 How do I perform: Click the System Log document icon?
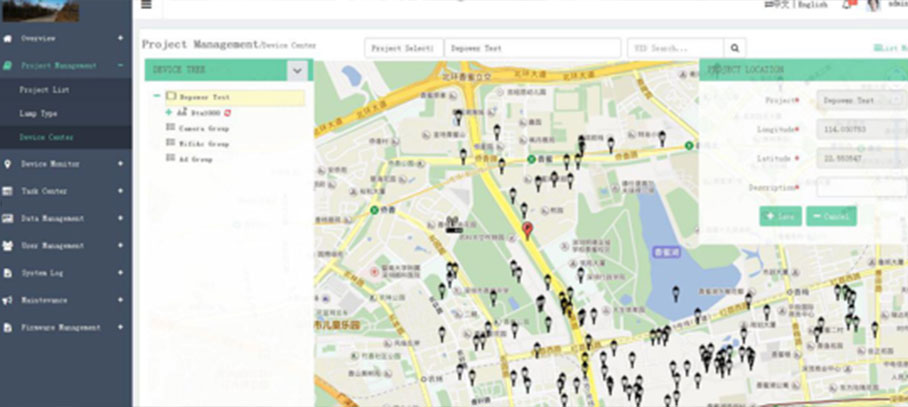[x=8, y=273]
